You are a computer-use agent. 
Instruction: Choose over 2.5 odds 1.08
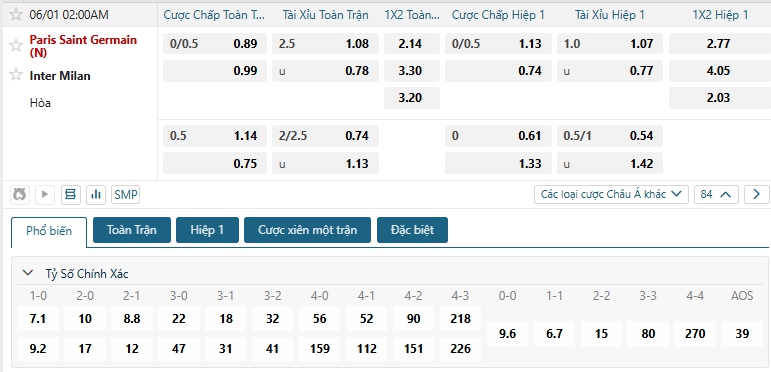pos(326,44)
